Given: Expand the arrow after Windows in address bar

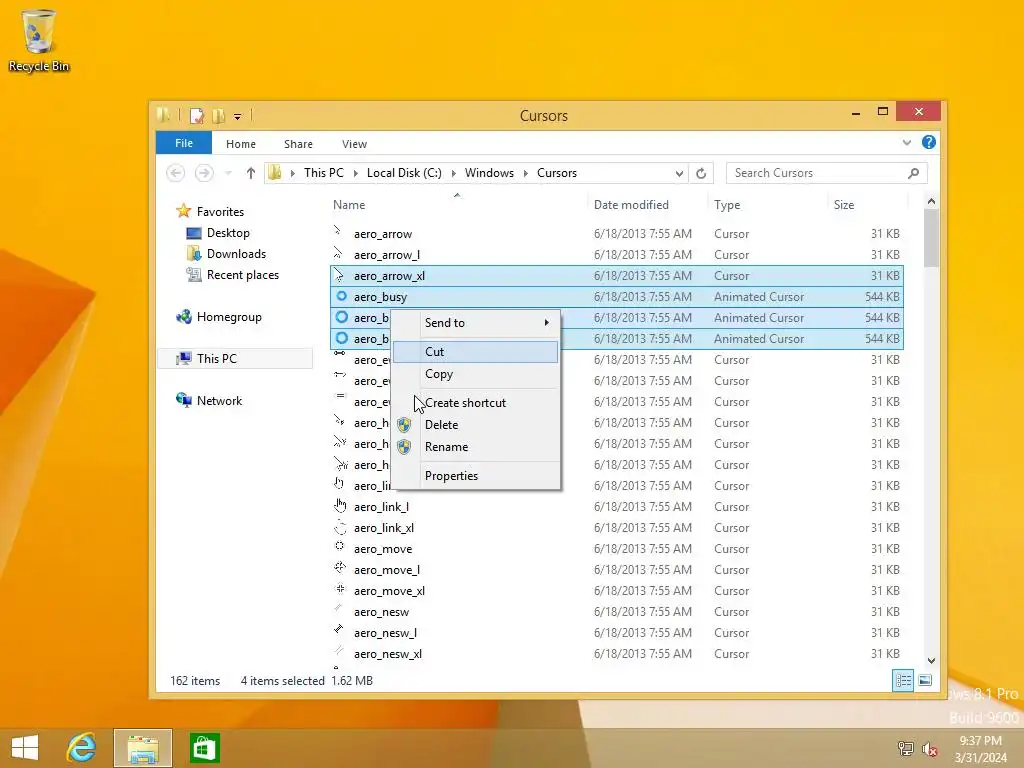Looking at the screenshot, I should pos(525,173).
